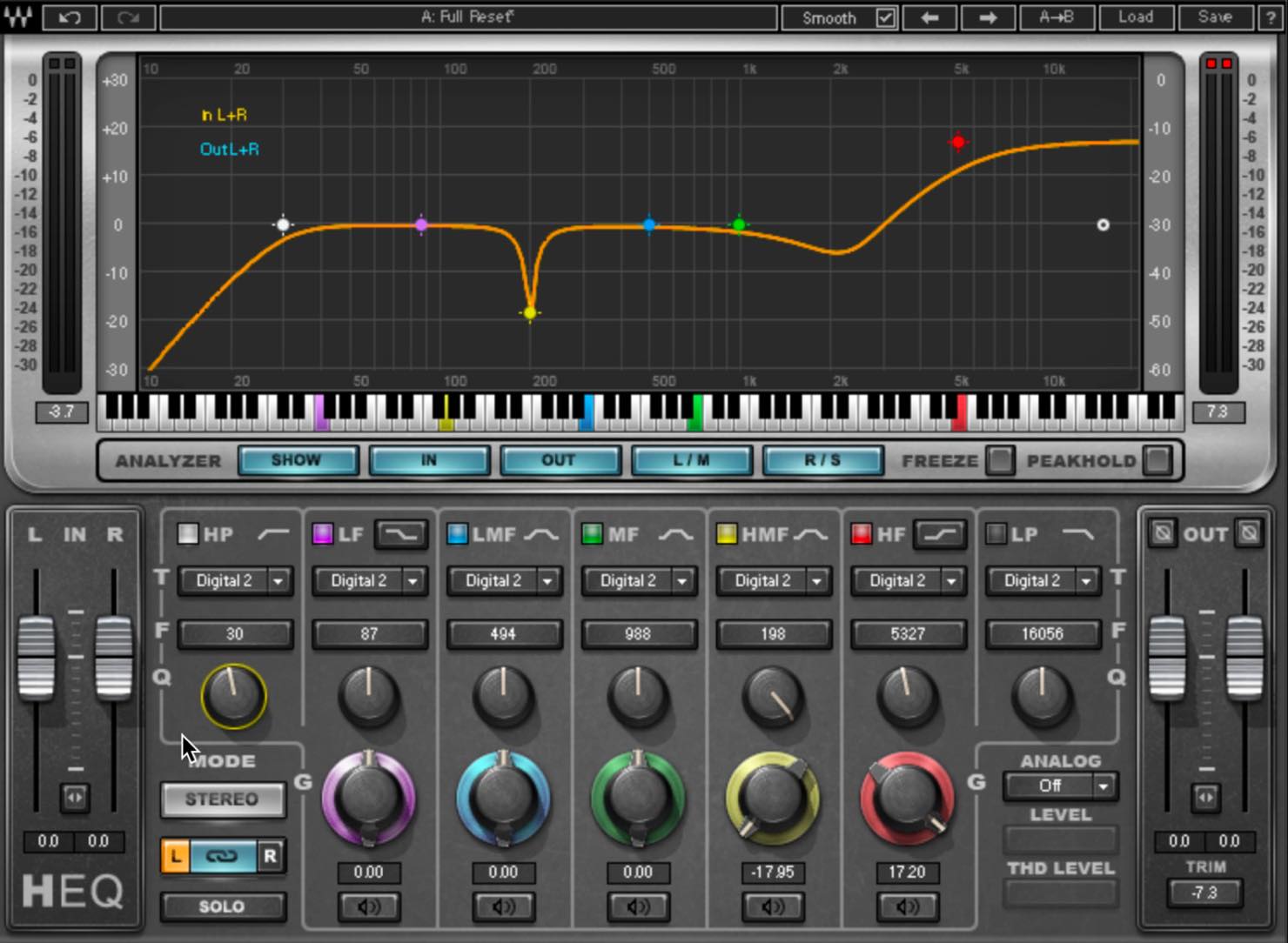Select the analyzer IN button
This screenshot has height=943, width=1288.
click(x=429, y=460)
